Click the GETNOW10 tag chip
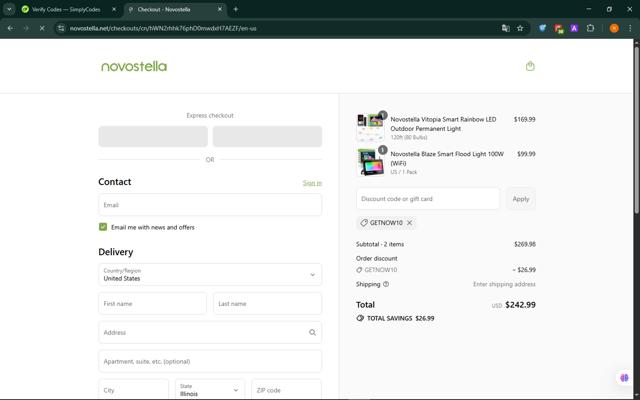This screenshot has width=640, height=400. tap(386, 223)
